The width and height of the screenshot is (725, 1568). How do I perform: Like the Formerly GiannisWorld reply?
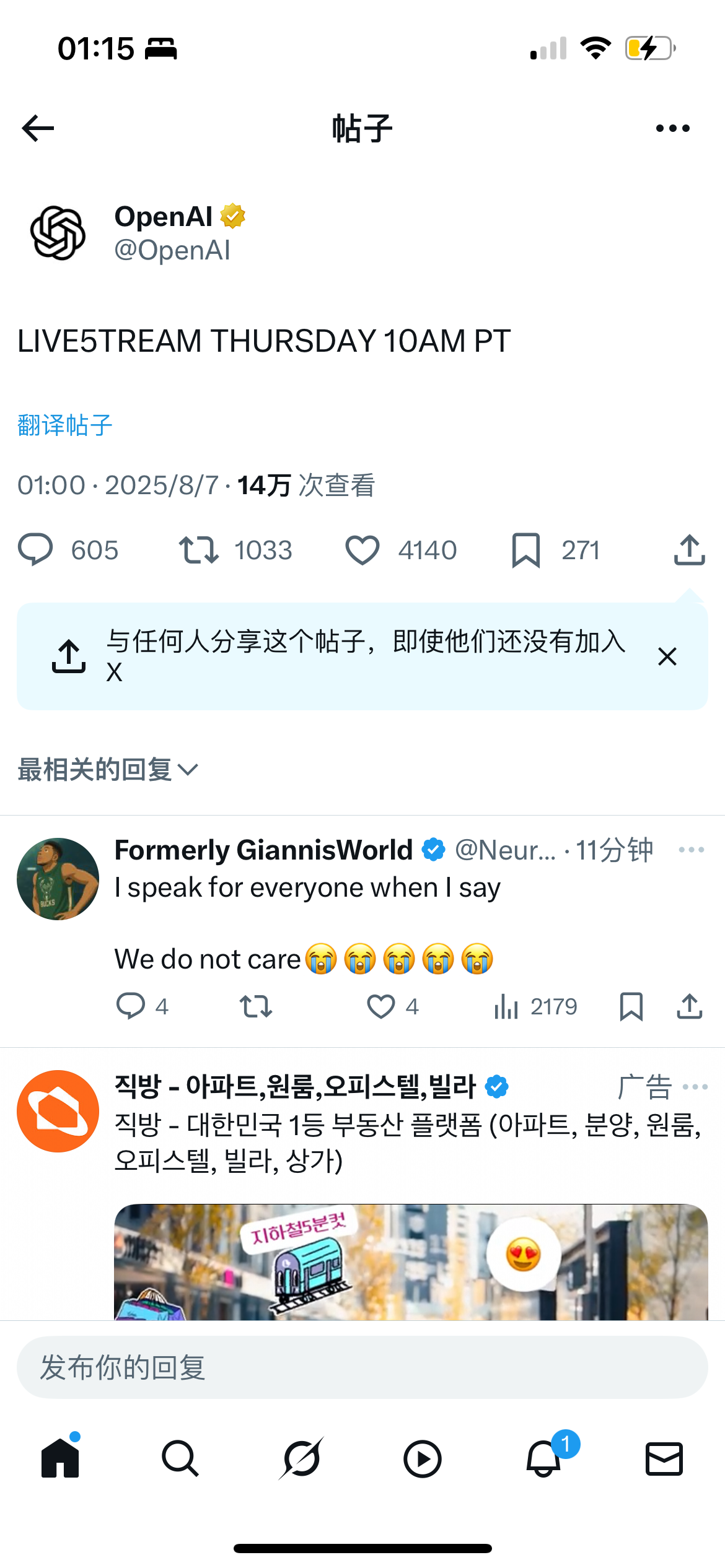pos(381,1006)
